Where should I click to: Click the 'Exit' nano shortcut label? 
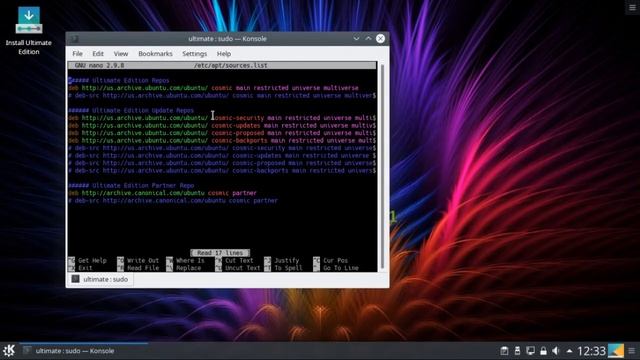click(85, 268)
